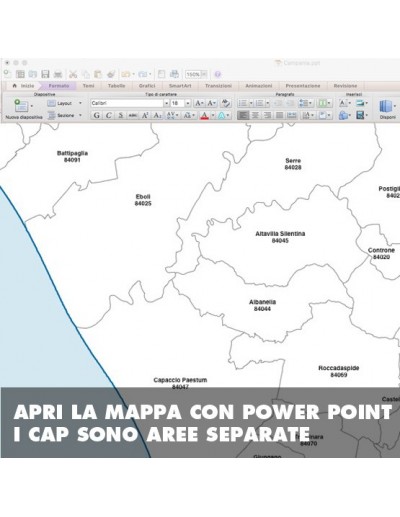Click the numbered list icon
This screenshot has width=400, height=517.
point(259,103)
